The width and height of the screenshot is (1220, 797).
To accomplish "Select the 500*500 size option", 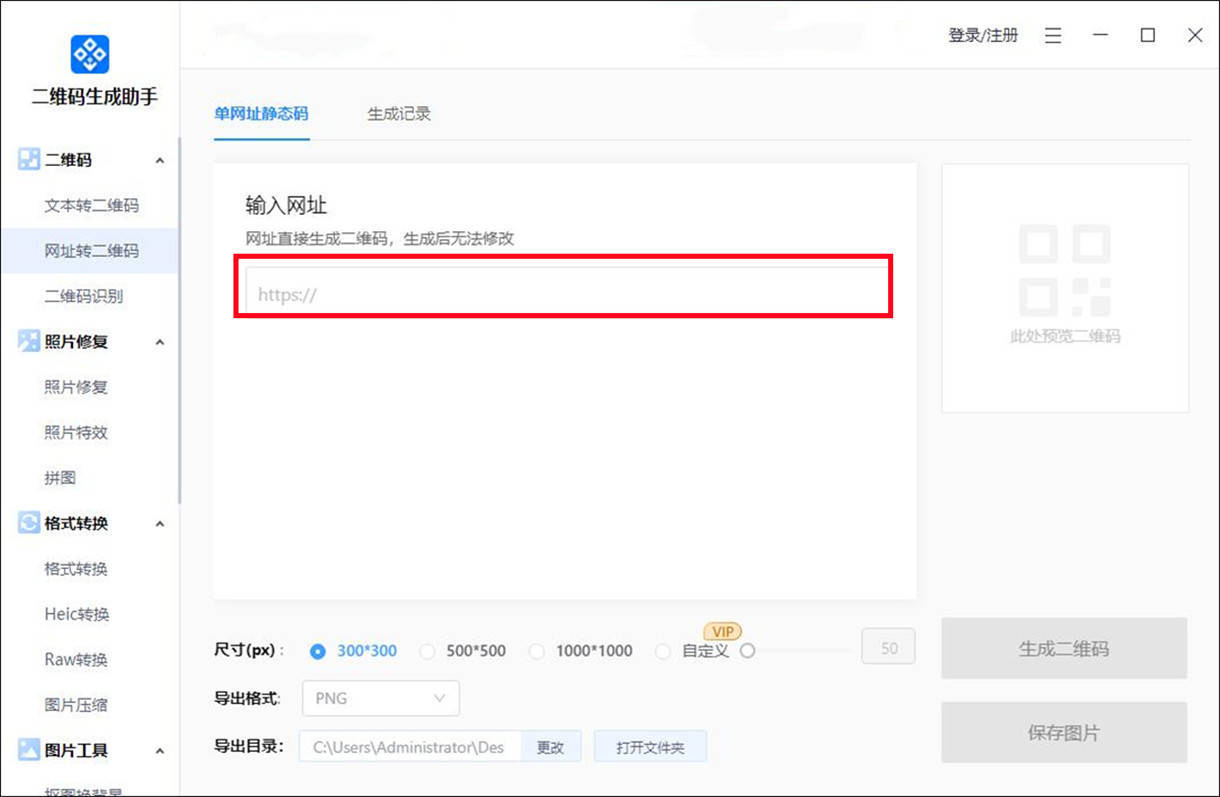I will 429,650.
